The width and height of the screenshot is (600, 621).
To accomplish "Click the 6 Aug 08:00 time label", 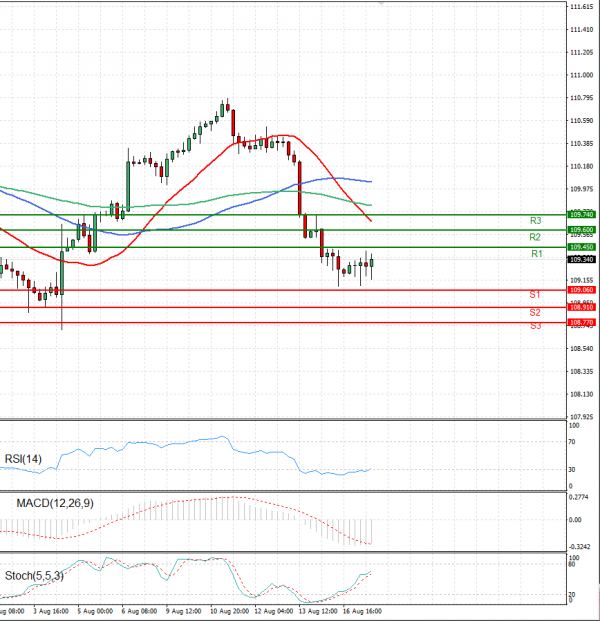I will (x=139, y=611).
